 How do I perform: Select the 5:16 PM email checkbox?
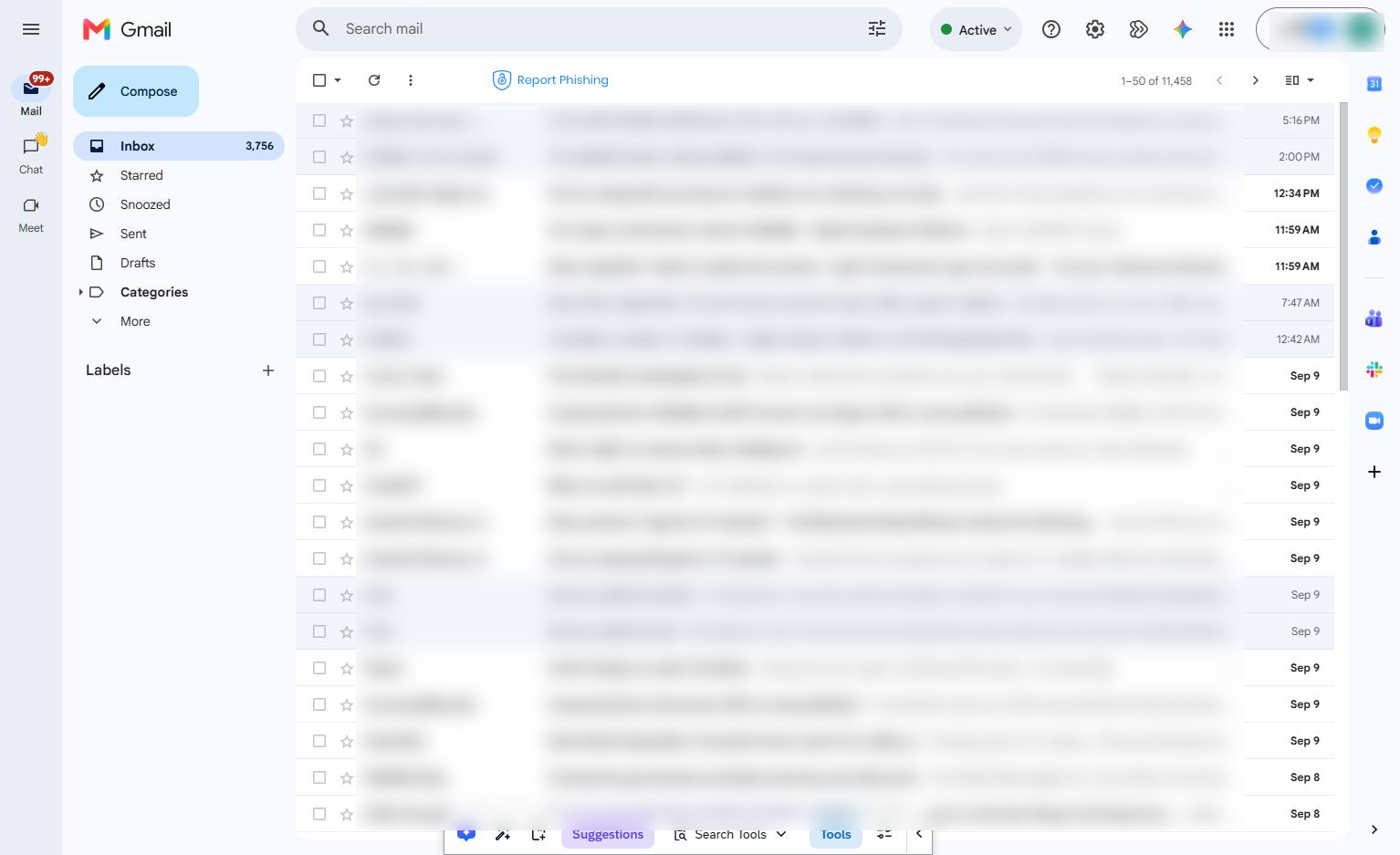tap(319, 120)
